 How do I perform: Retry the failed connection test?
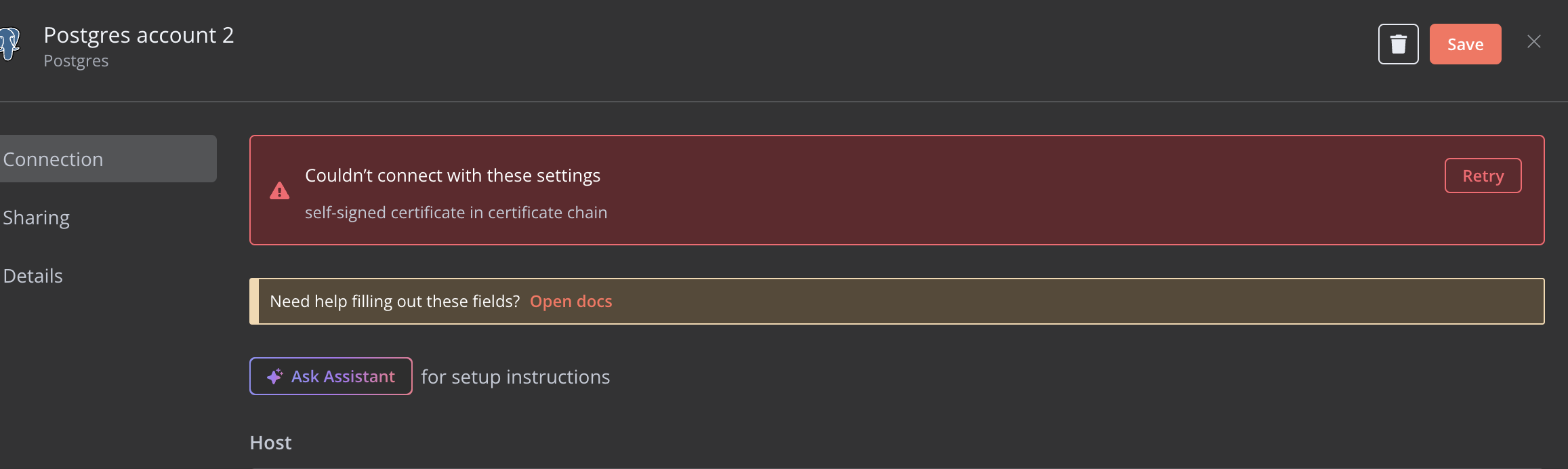click(x=1483, y=176)
